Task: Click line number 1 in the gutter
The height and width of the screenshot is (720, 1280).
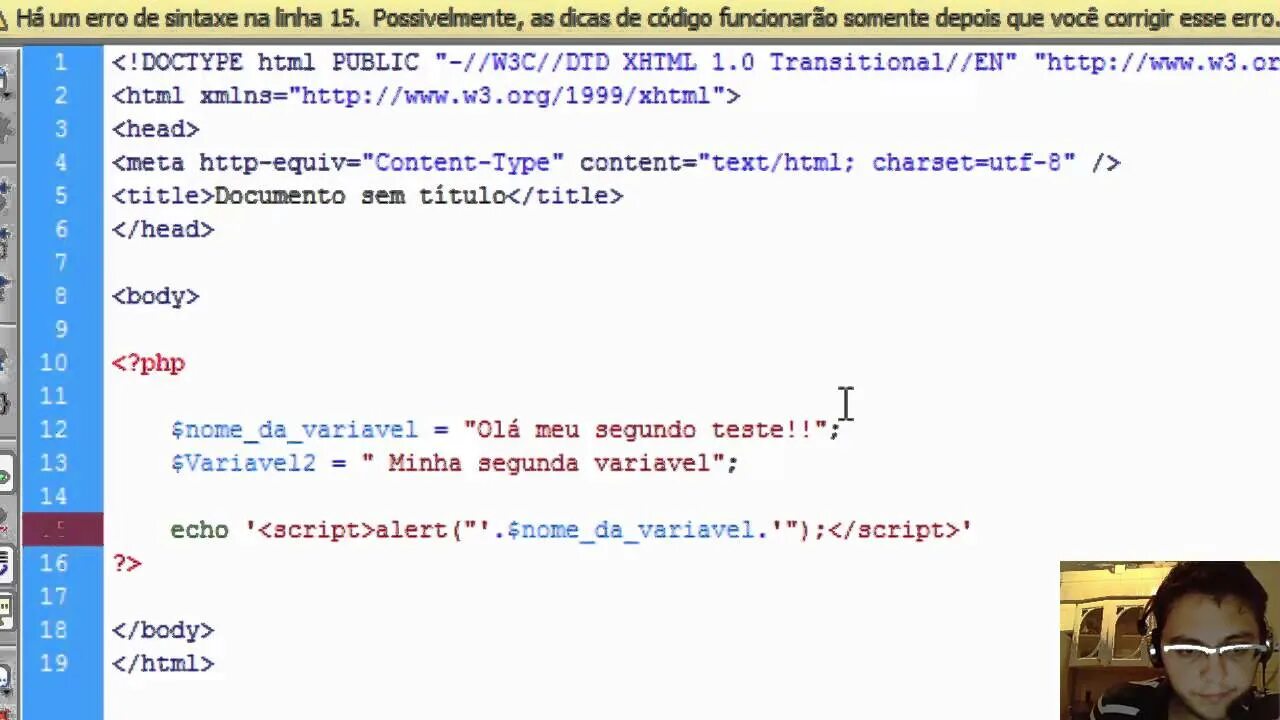Action: click(62, 62)
